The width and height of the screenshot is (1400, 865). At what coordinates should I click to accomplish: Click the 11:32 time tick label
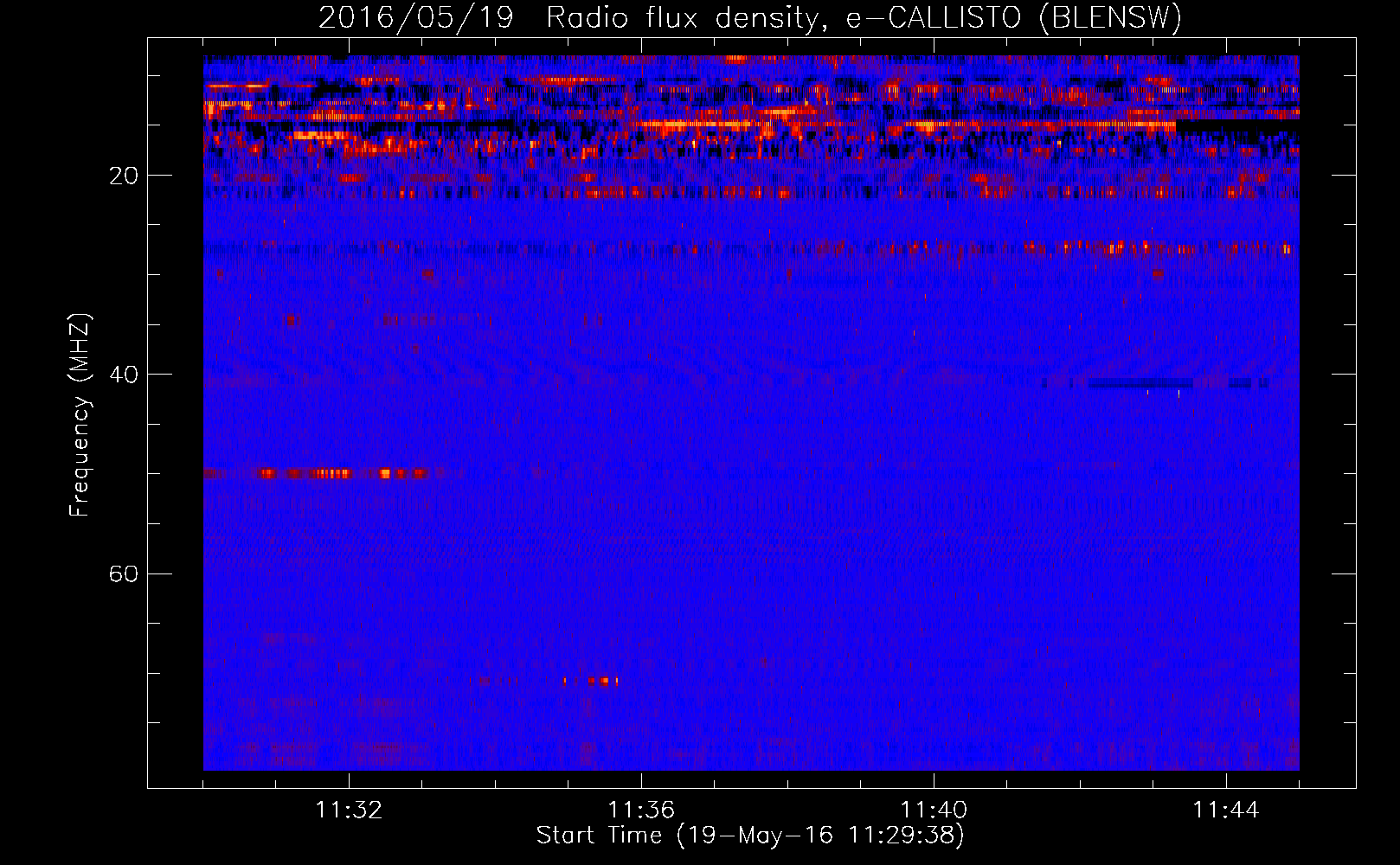click(349, 811)
